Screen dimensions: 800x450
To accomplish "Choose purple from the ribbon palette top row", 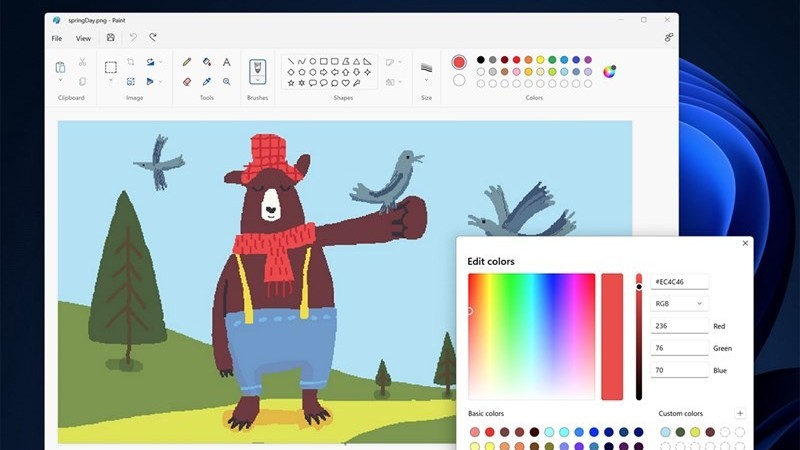I will [588, 60].
